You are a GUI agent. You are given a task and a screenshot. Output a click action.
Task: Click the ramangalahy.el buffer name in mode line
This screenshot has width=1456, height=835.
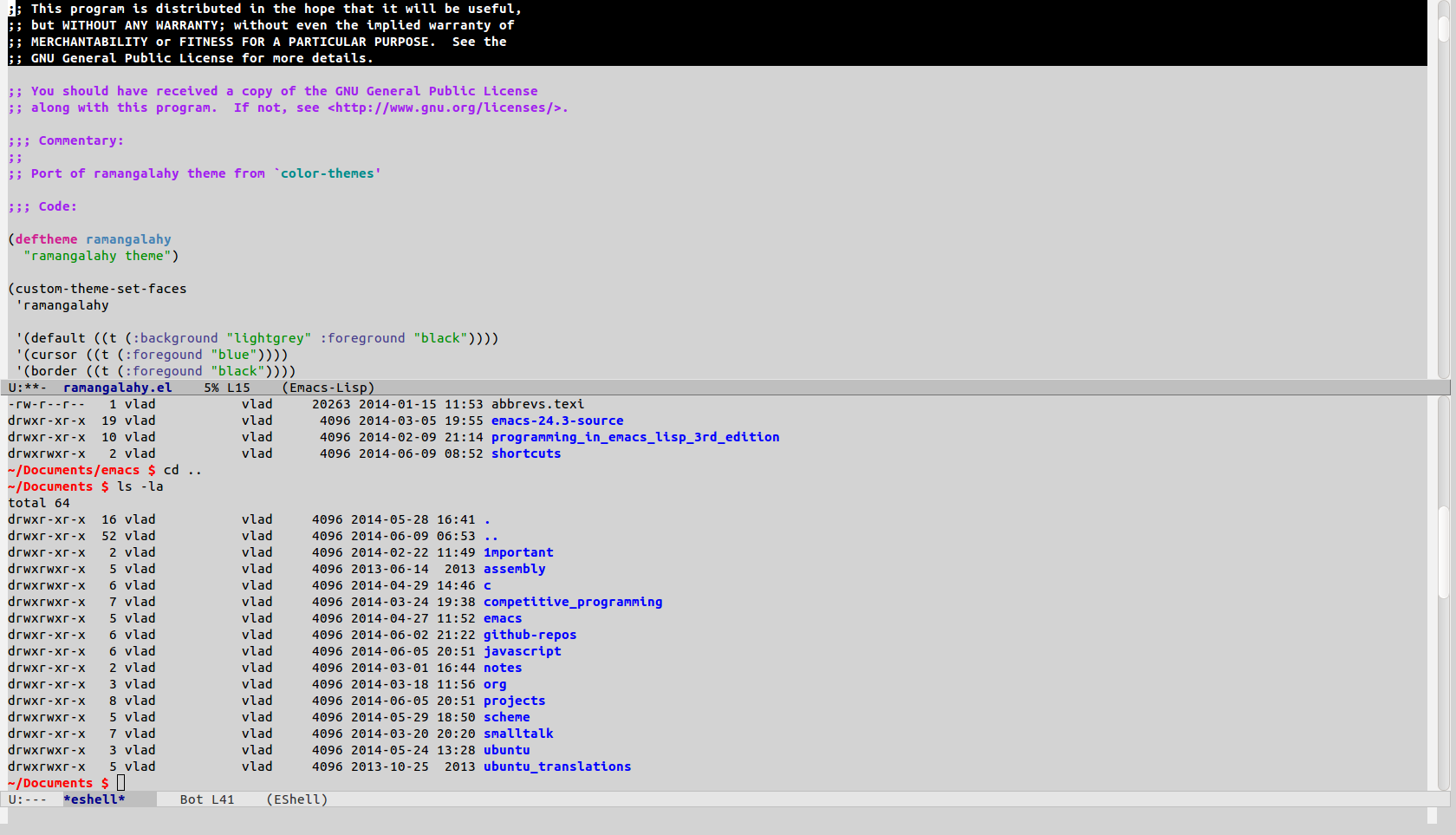[117, 388]
